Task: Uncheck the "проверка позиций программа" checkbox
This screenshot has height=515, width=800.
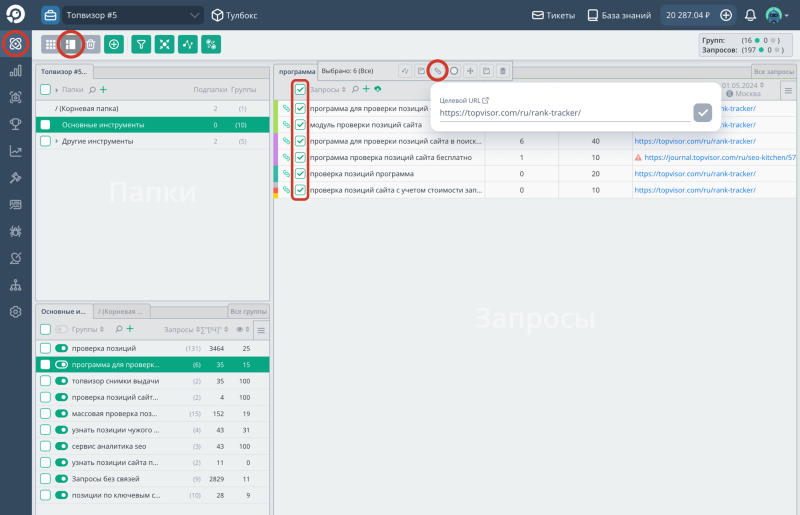Action: tap(300, 174)
